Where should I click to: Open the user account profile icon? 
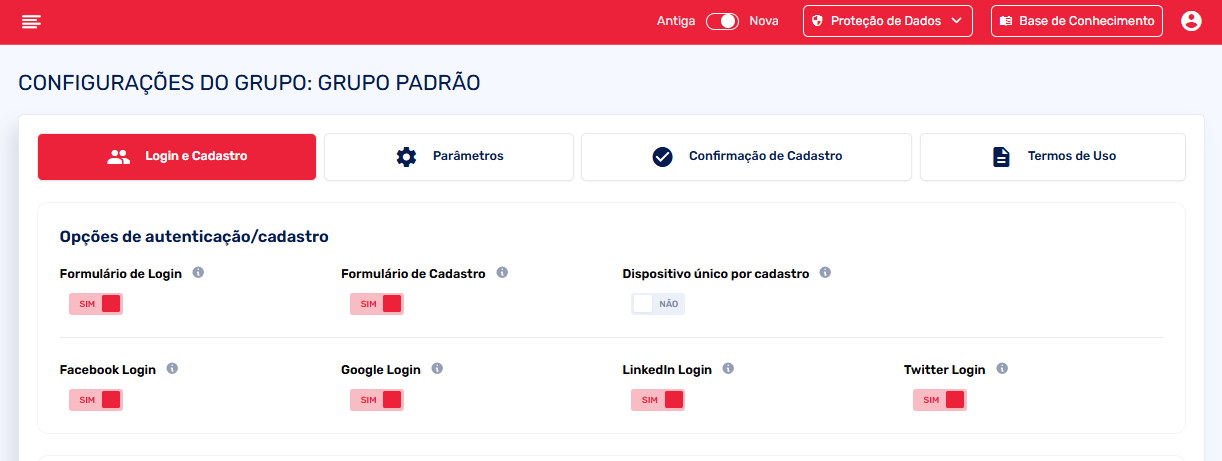[1190, 21]
